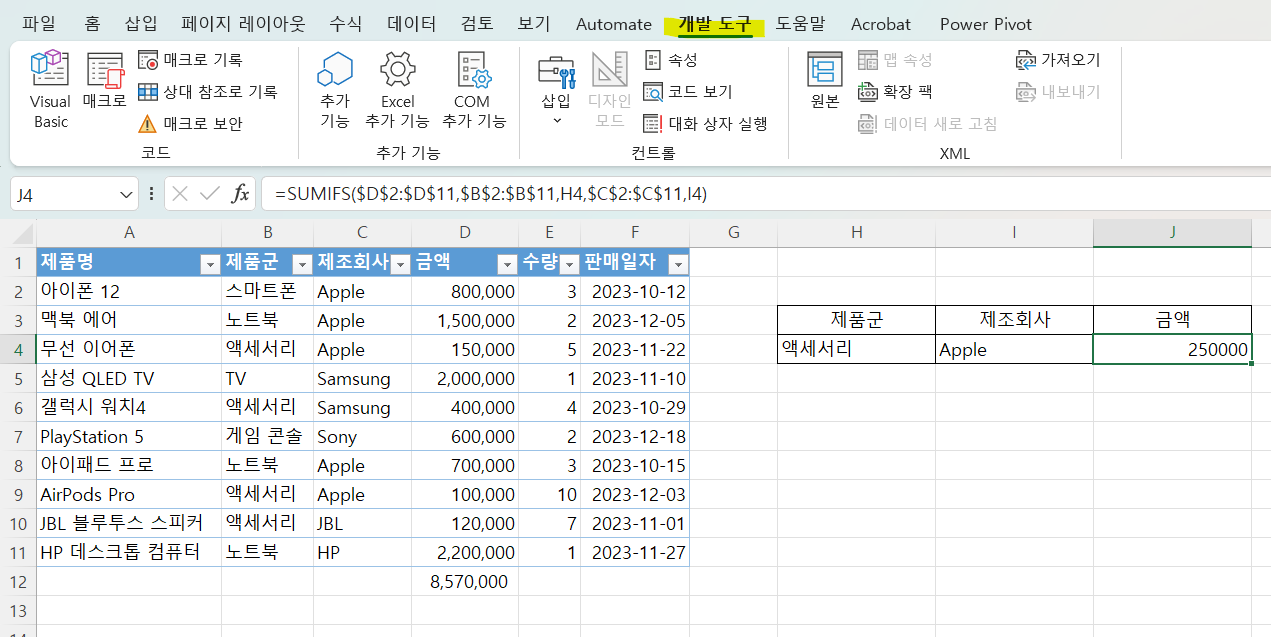Click the enter formula checkmark icon
1271x637 pixels.
(209, 194)
